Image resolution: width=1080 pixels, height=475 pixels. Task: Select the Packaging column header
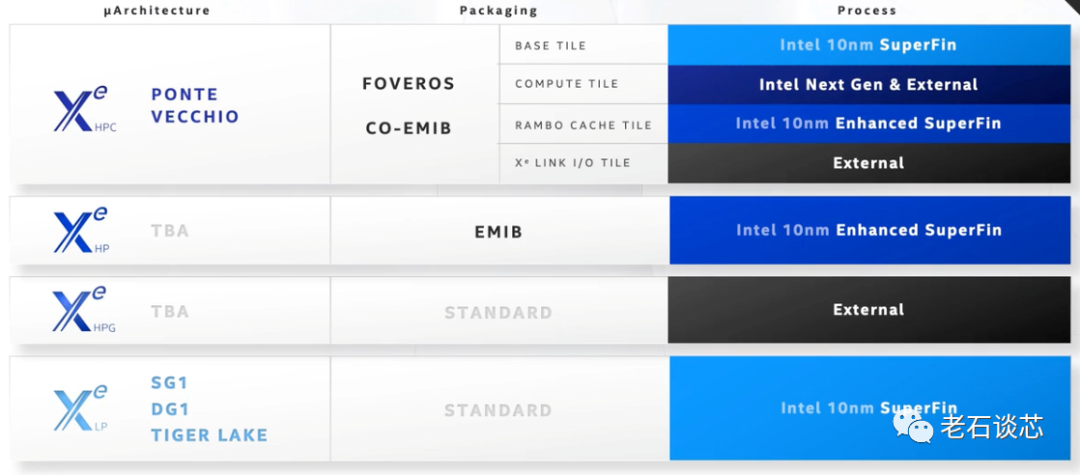coord(498,11)
